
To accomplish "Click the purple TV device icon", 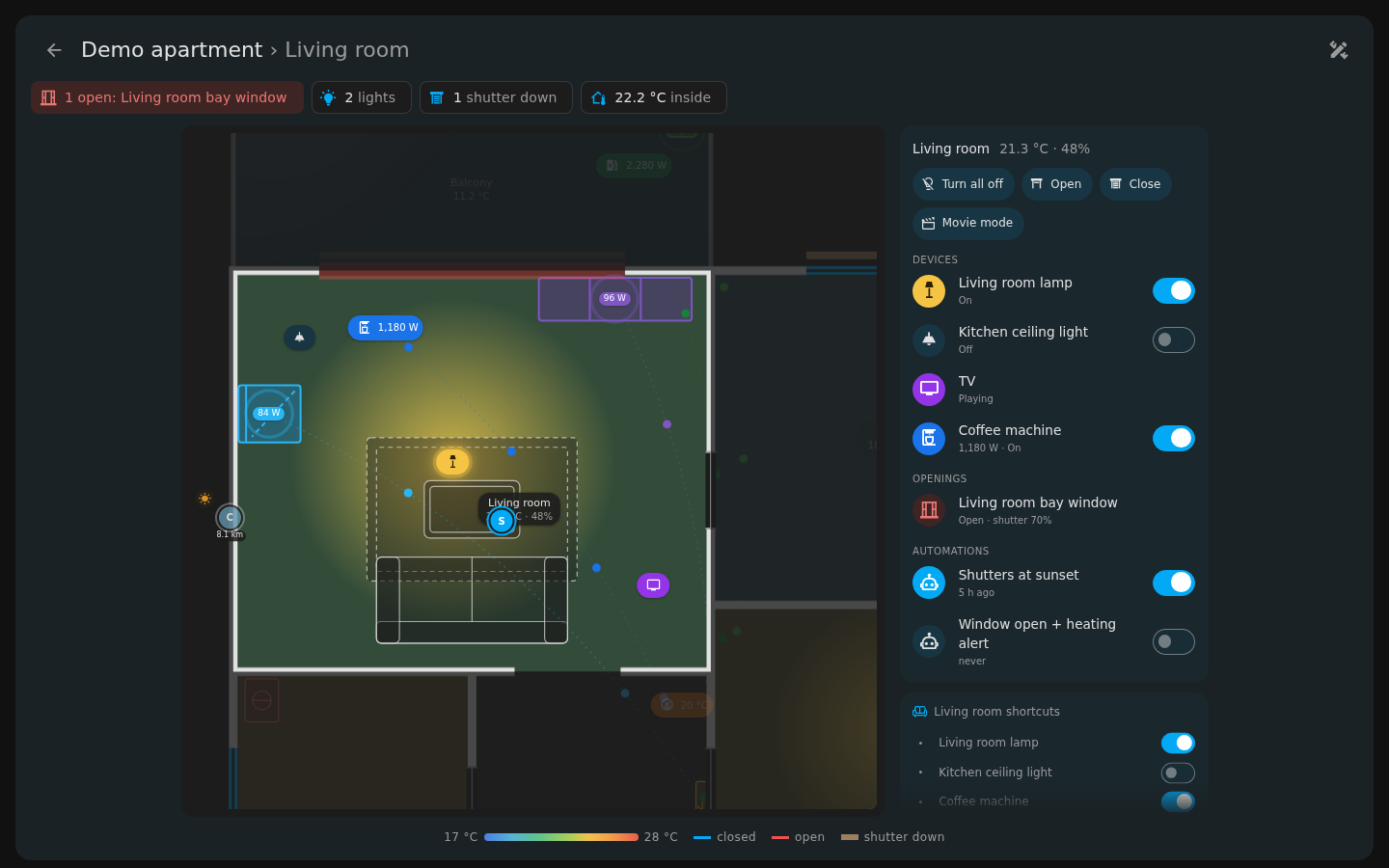I will [x=929, y=389].
